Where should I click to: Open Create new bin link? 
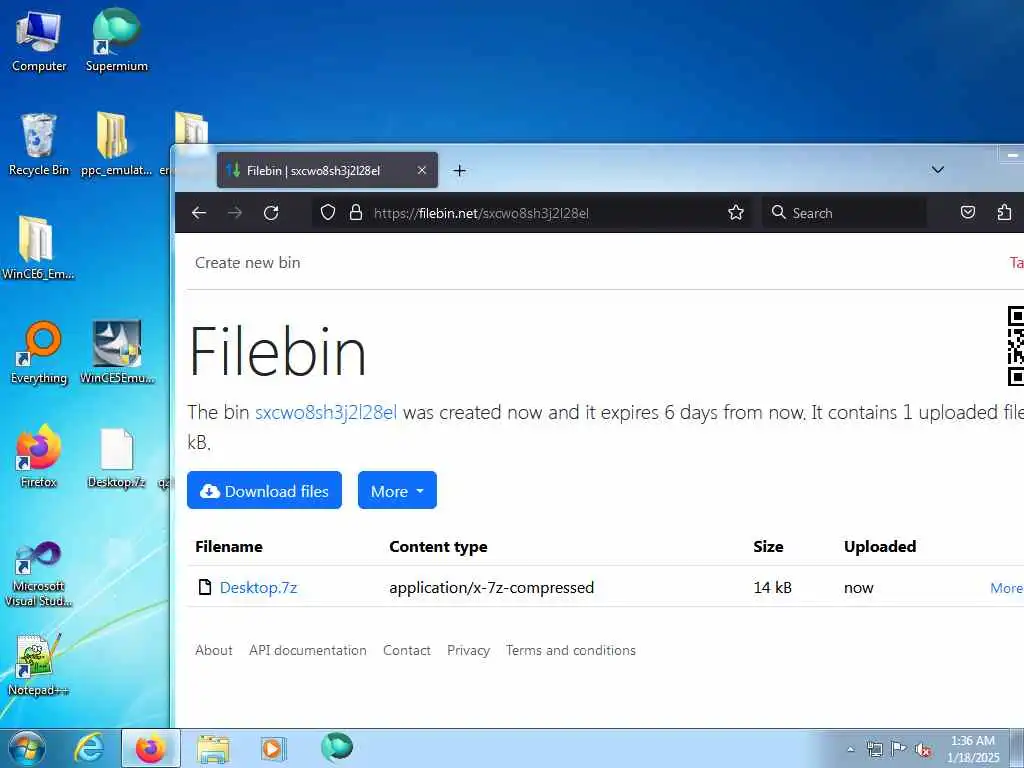coord(248,263)
